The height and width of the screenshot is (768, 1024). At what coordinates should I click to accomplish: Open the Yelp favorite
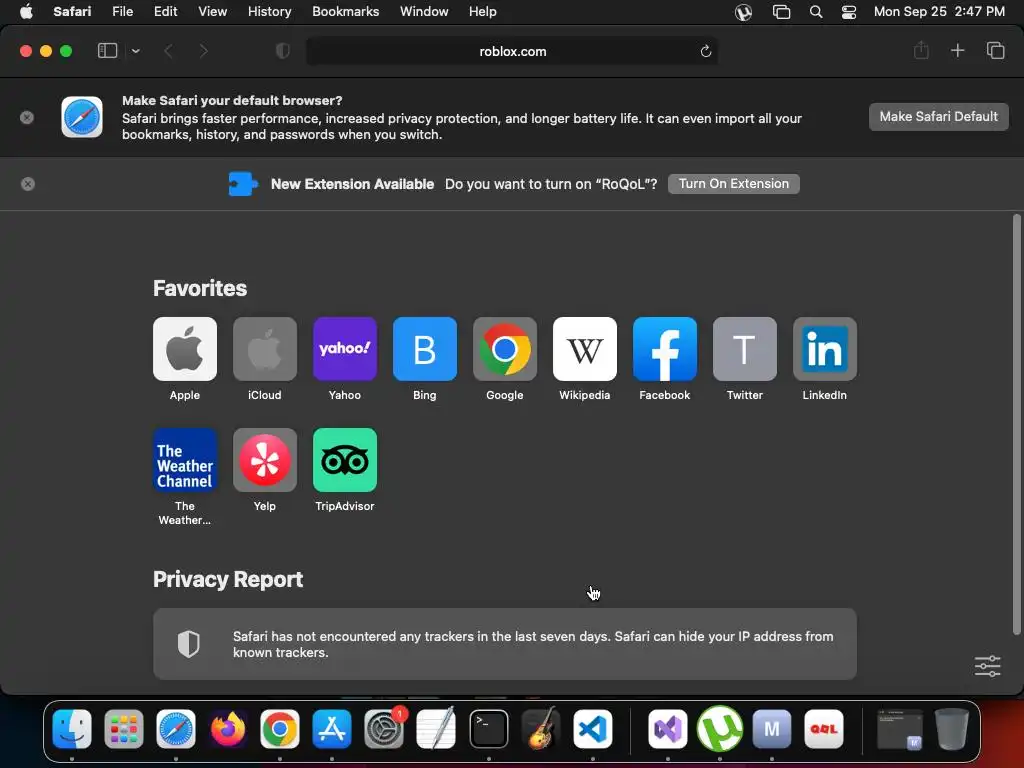click(264, 460)
